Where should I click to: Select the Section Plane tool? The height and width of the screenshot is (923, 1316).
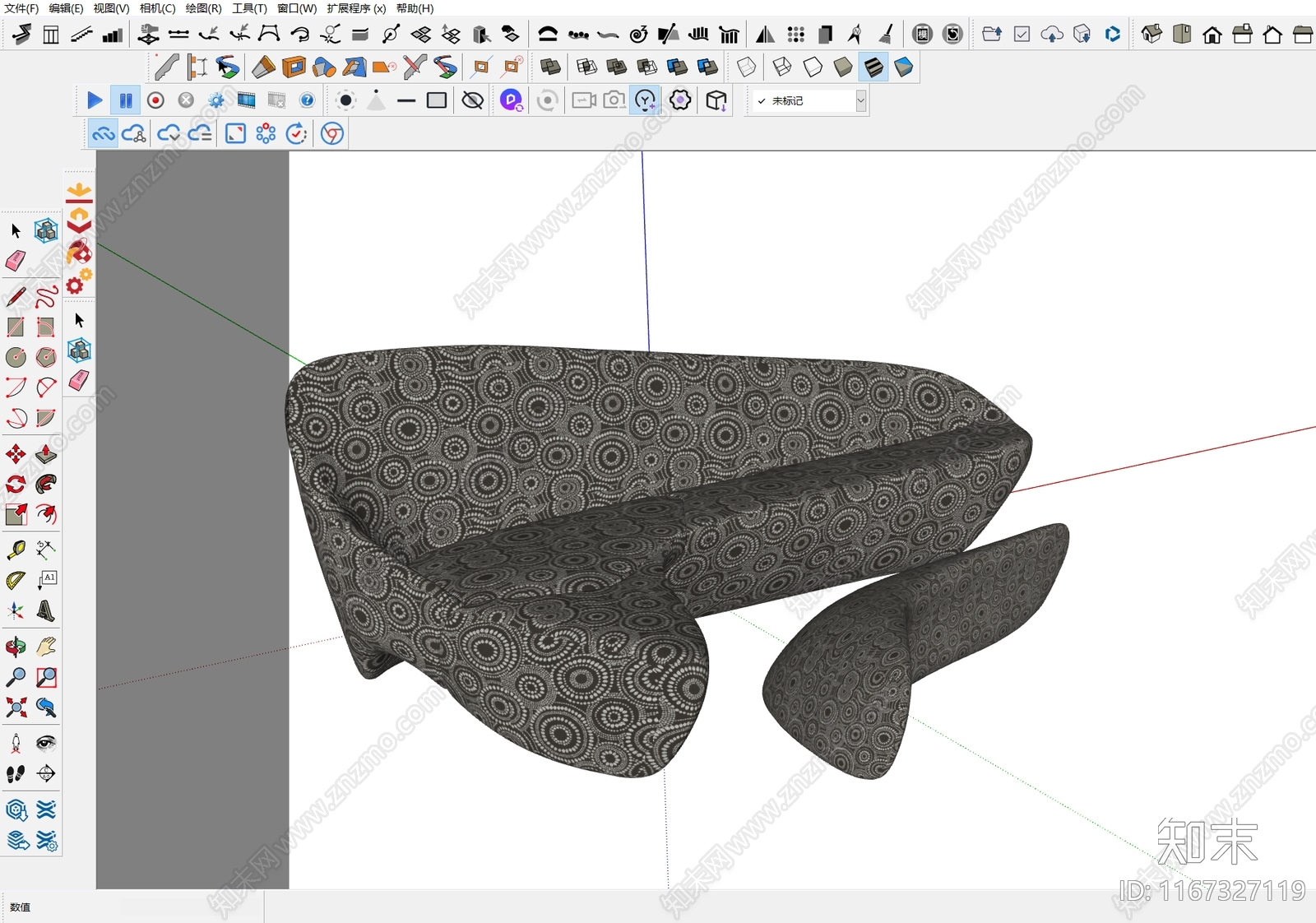point(46,774)
